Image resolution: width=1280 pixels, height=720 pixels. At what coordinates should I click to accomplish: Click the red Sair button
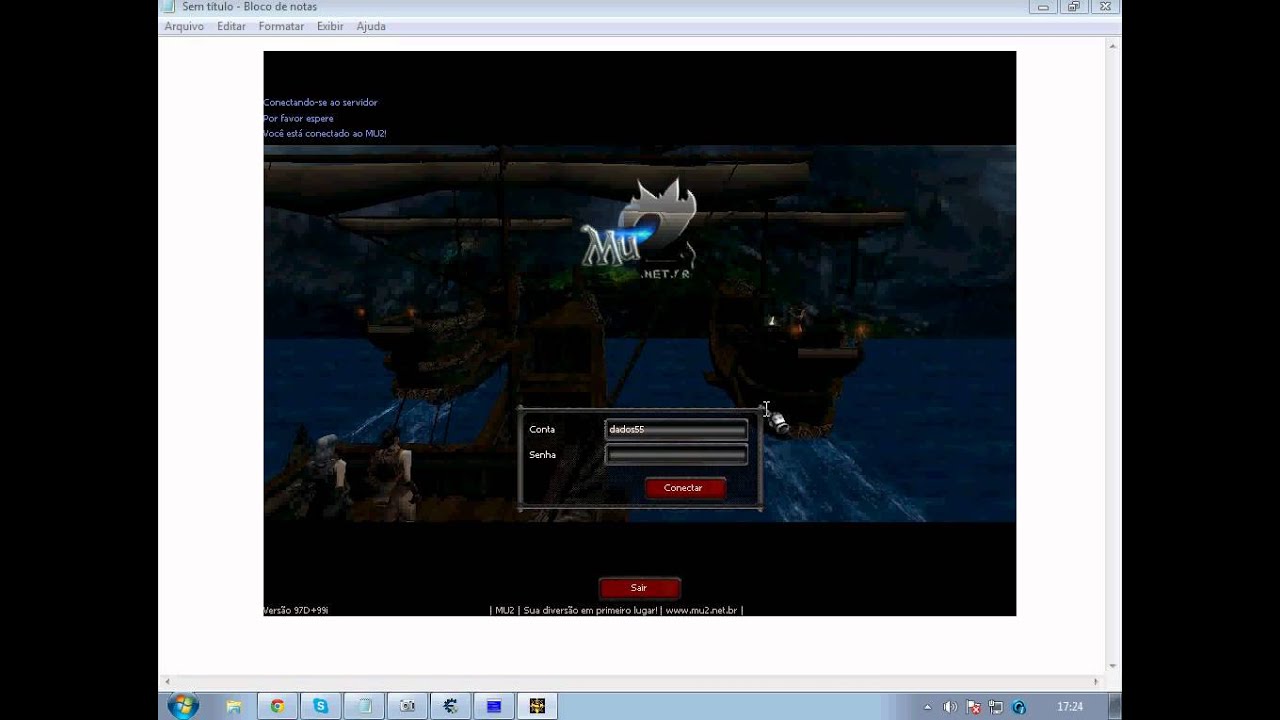pos(639,588)
